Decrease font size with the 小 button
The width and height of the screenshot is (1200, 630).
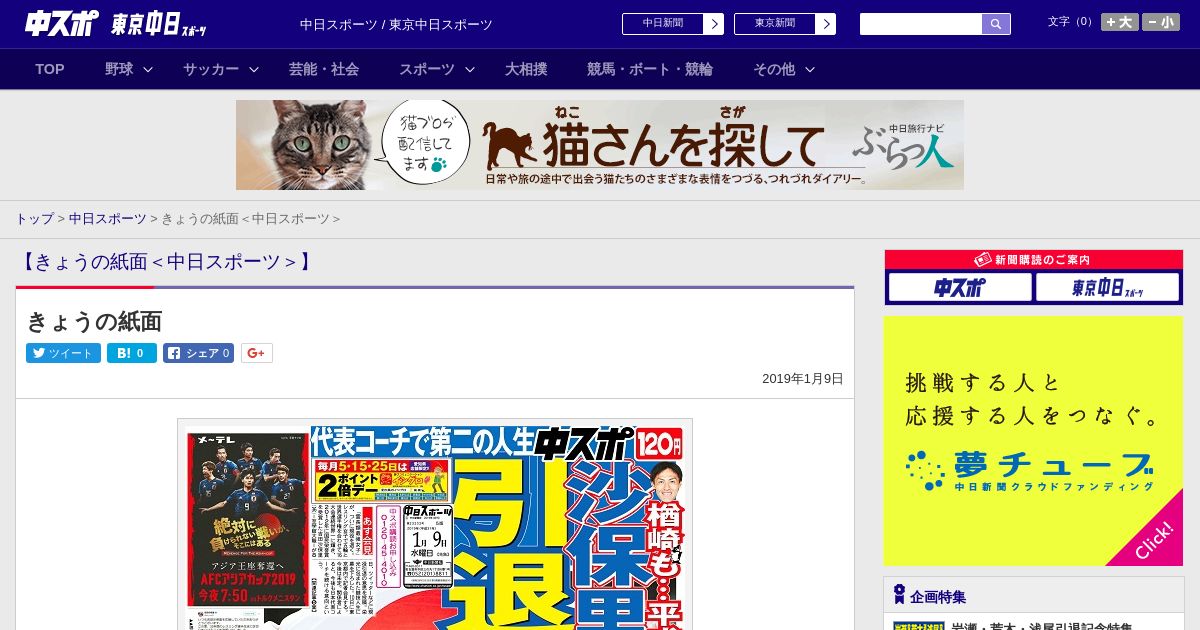(1161, 22)
